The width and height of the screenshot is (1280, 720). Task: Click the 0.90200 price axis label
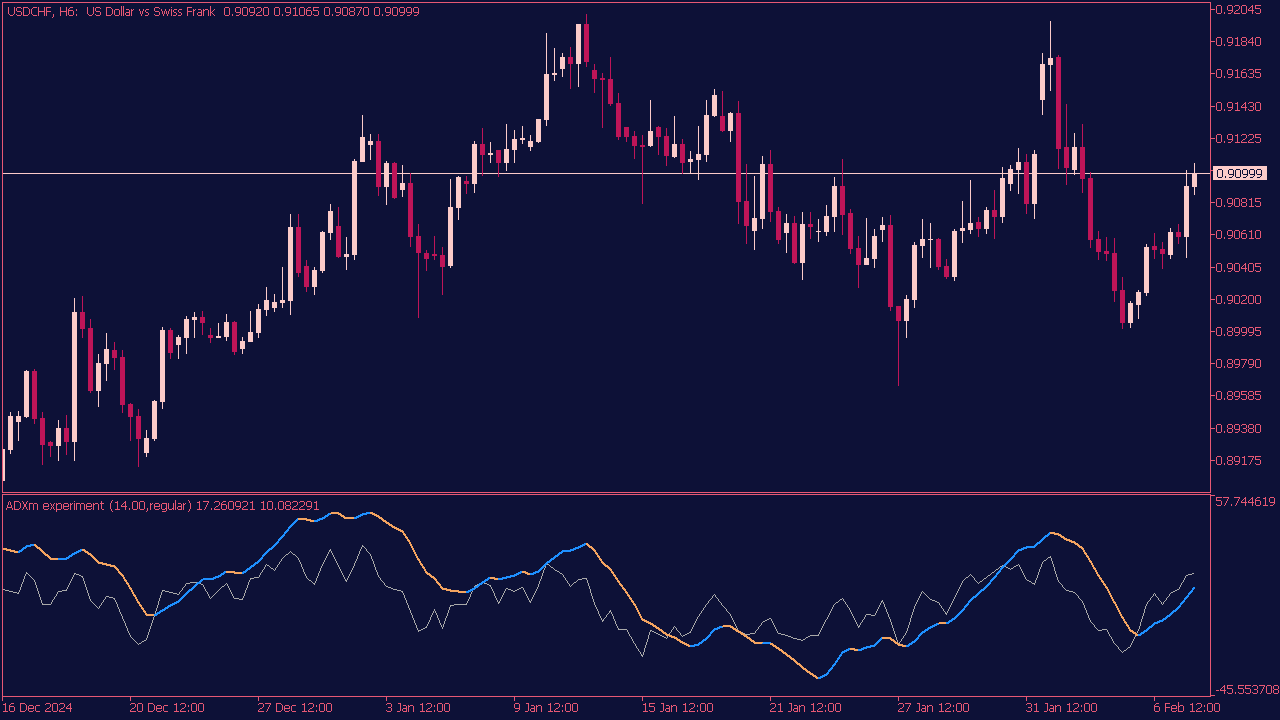point(1240,299)
